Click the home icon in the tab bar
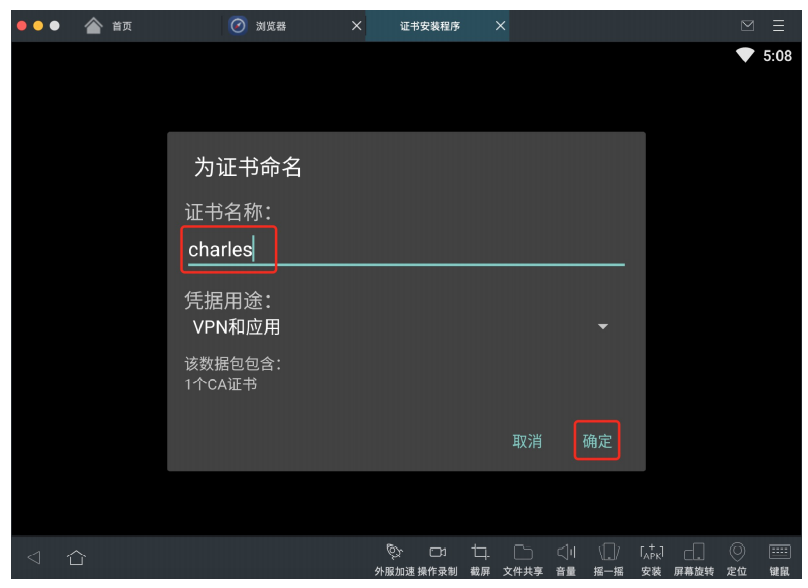 [x=93, y=25]
